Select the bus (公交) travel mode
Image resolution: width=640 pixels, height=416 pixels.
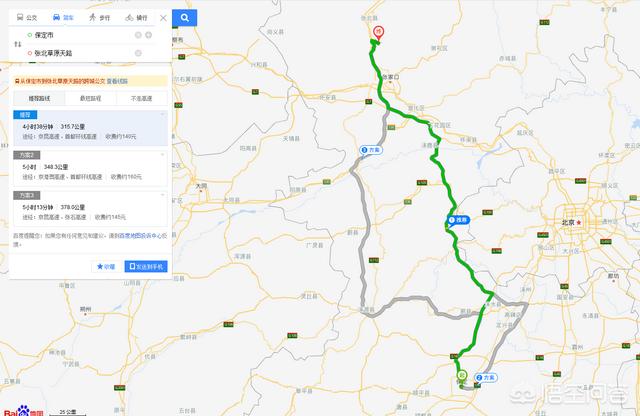pos(27,18)
